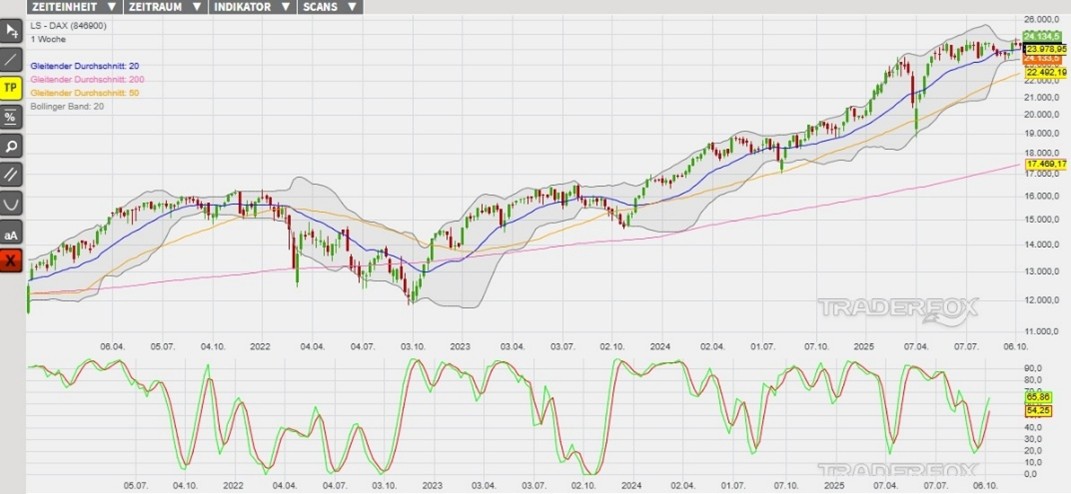
Task: Select the Gleitender Durchschnitt: 50 legend label
Action: click(85, 92)
